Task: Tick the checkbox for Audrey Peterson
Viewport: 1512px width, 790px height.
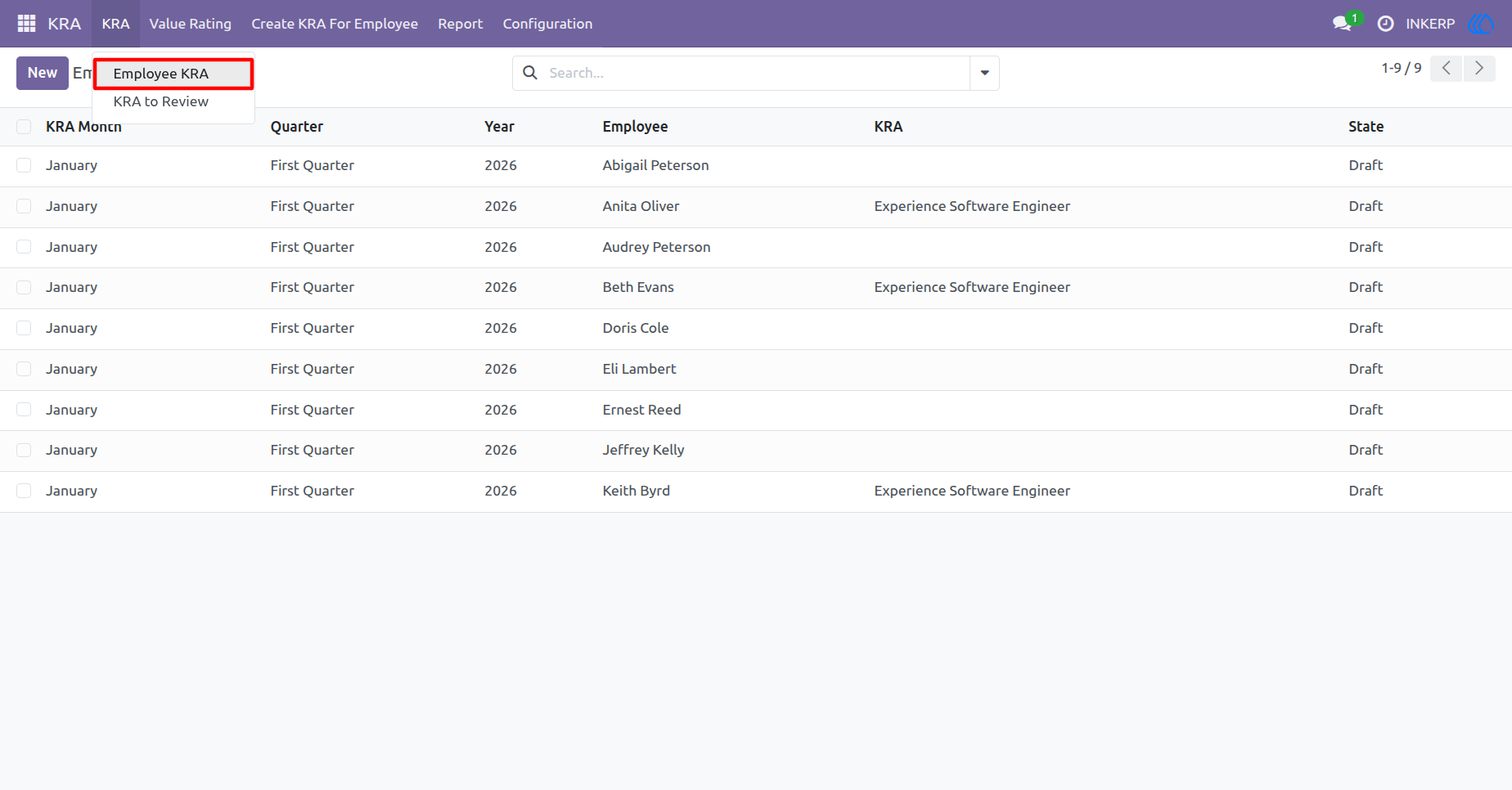Action: click(x=24, y=247)
